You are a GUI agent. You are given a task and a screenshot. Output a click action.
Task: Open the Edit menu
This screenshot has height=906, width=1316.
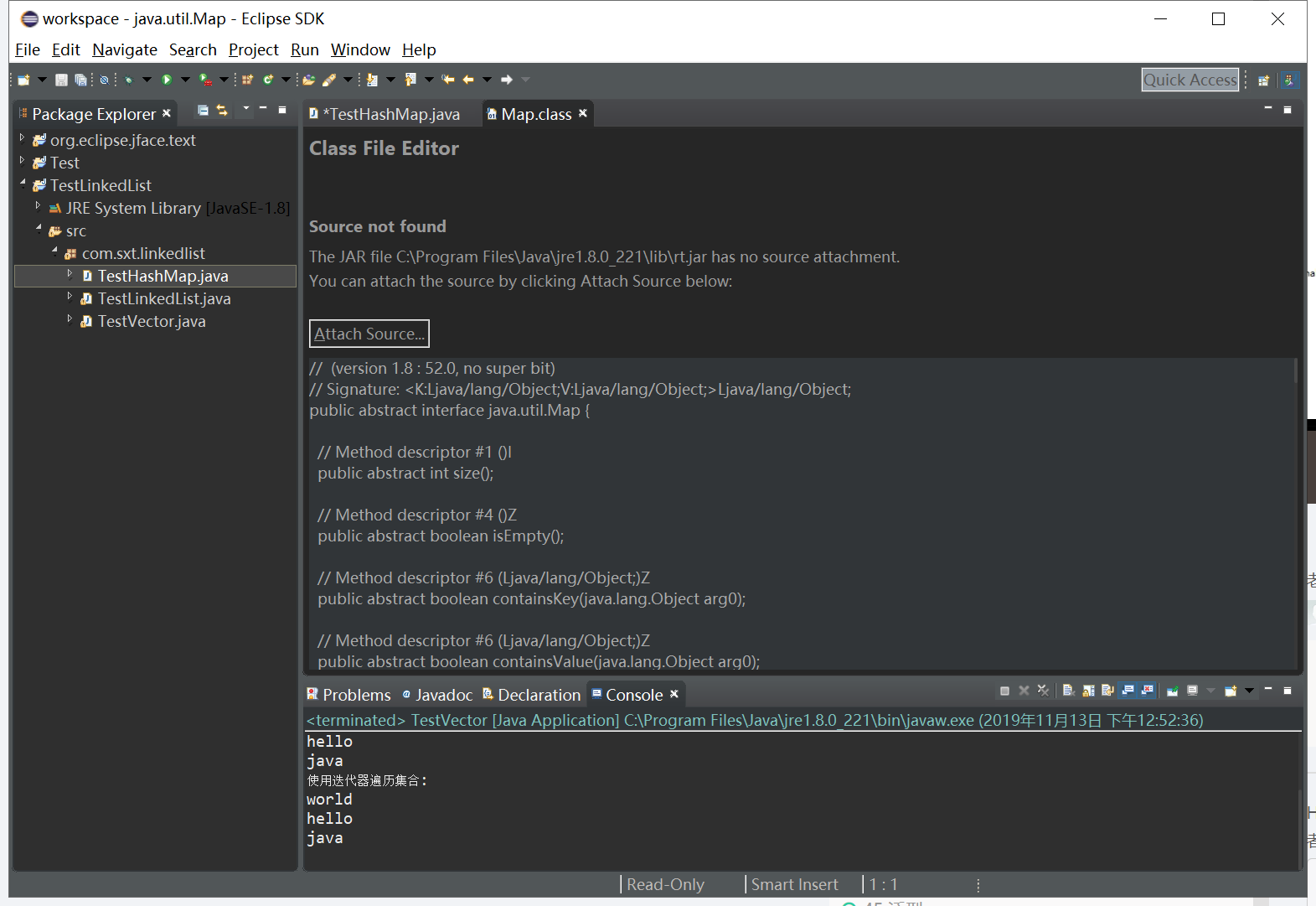click(x=66, y=49)
